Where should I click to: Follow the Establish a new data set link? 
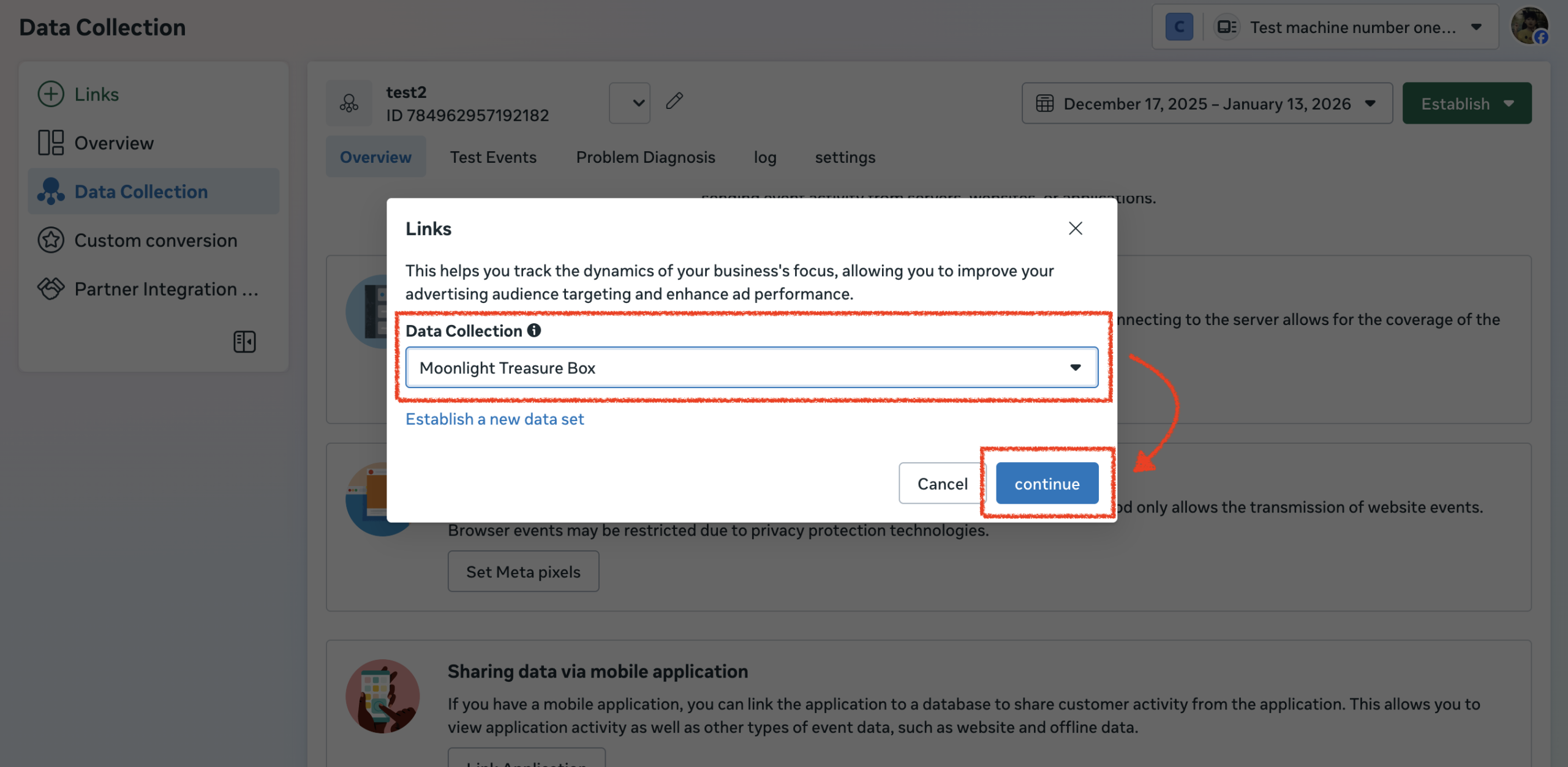point(494,419)
